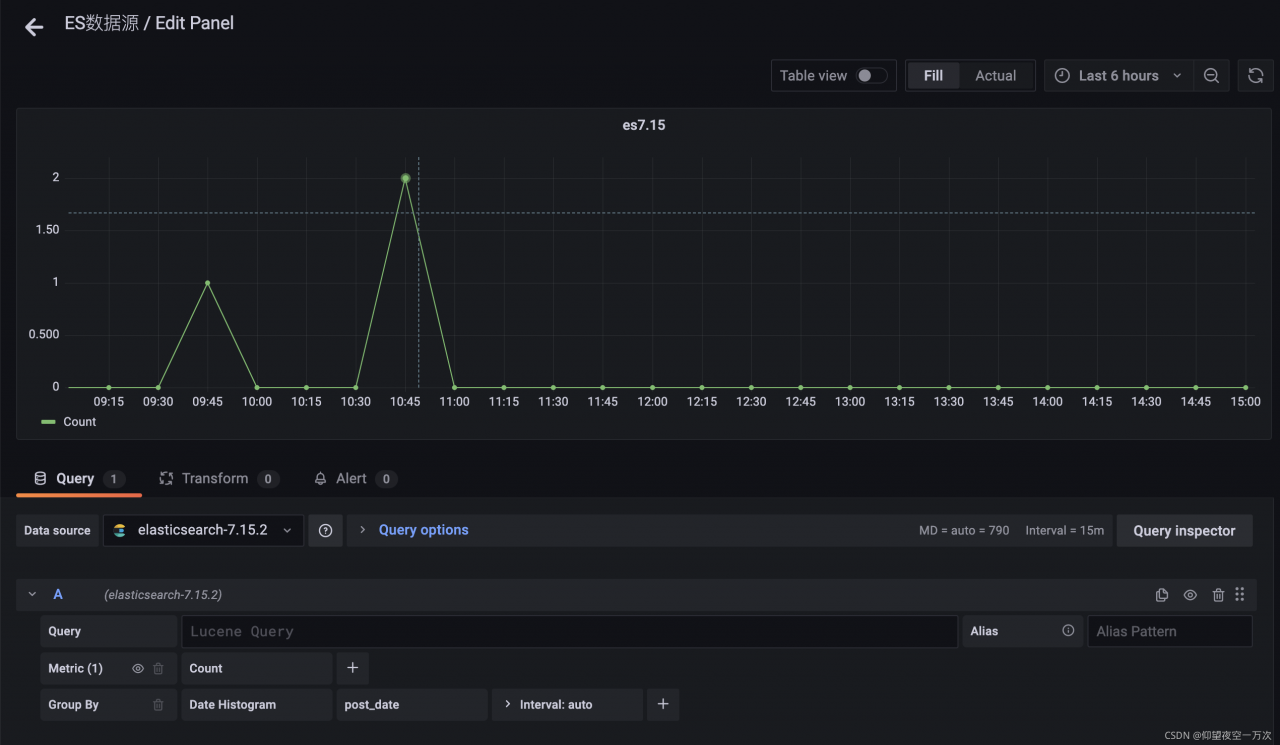This screenshot has height=745, width=1280.
Task: Open the Query inspector
Action: coord(1184,531)
